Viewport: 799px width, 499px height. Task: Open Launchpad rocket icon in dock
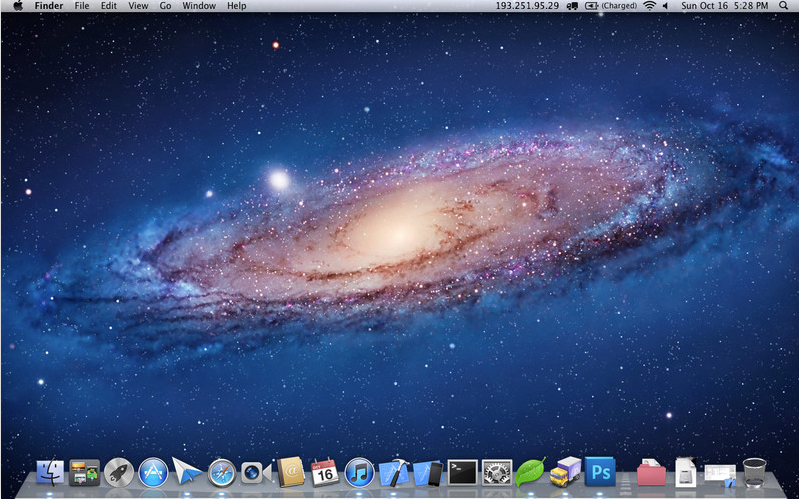(x=119, y=472)
